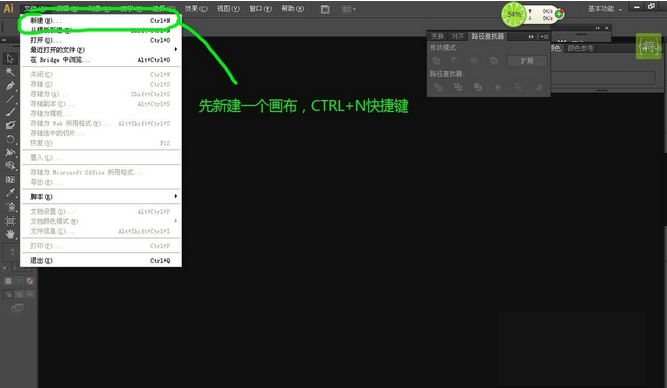Select the Magic Wand tool

(x=10, y=72)
